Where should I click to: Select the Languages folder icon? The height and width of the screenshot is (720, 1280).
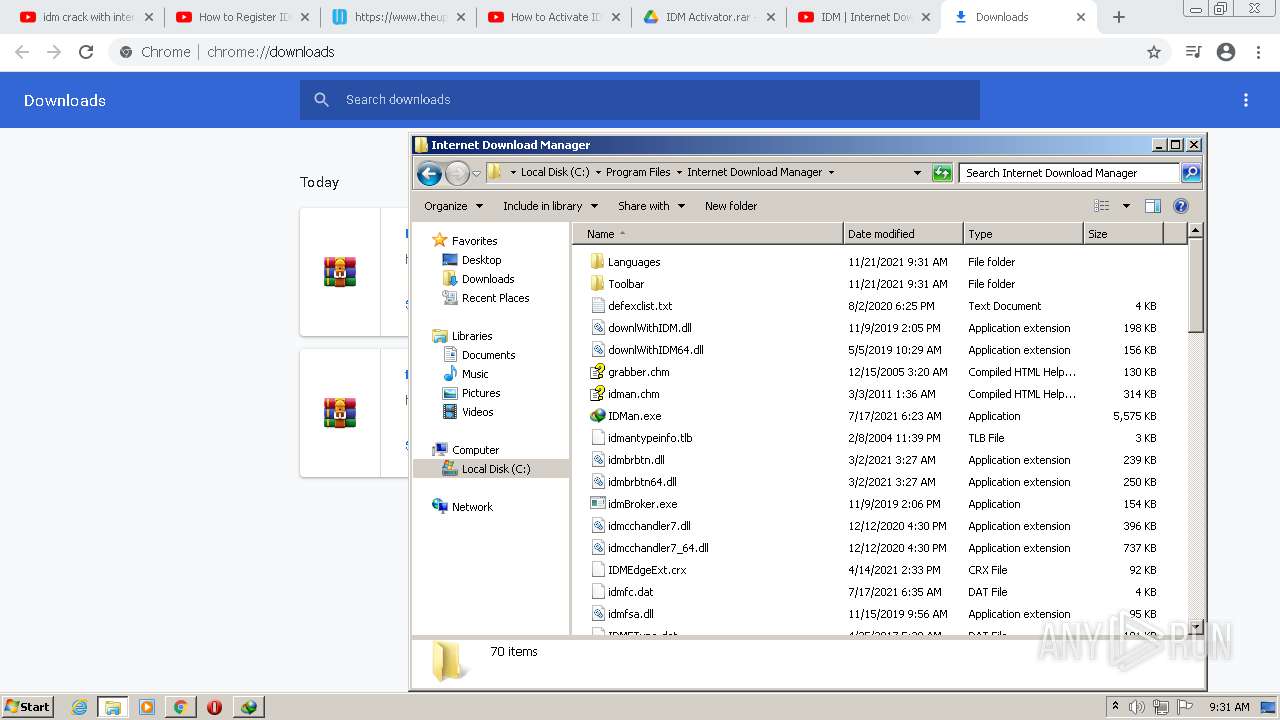point(598,262)
